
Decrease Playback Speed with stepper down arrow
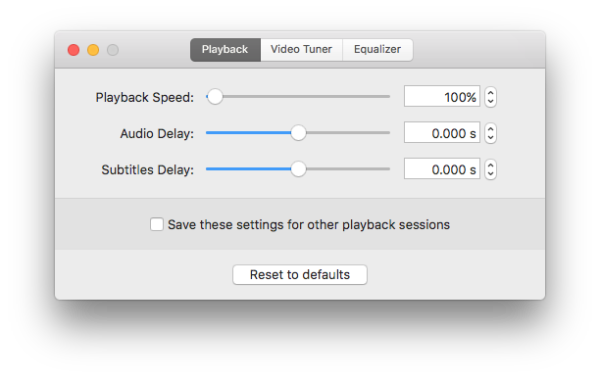point(490,102)
